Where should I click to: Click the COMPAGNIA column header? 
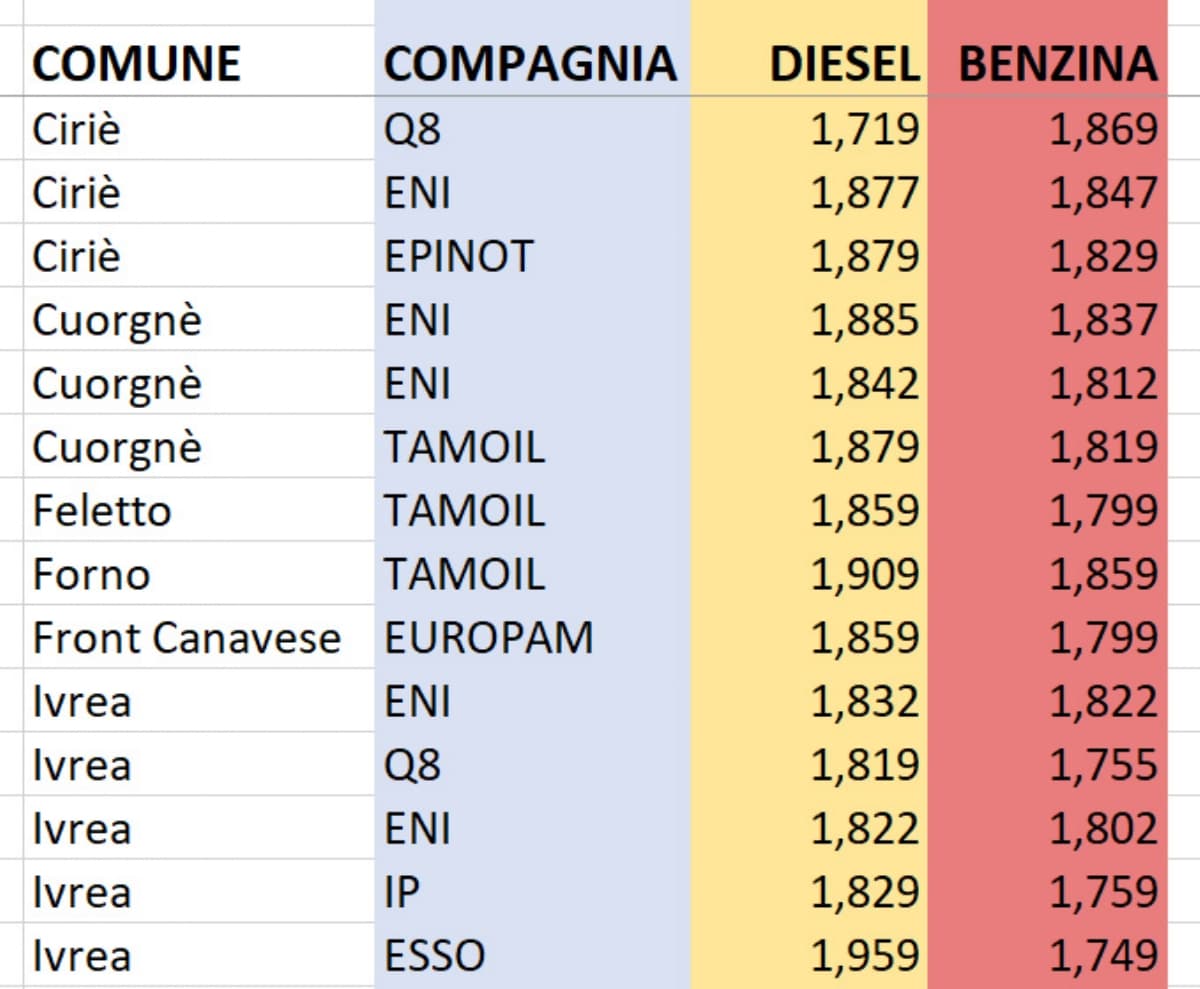[530, 64]
